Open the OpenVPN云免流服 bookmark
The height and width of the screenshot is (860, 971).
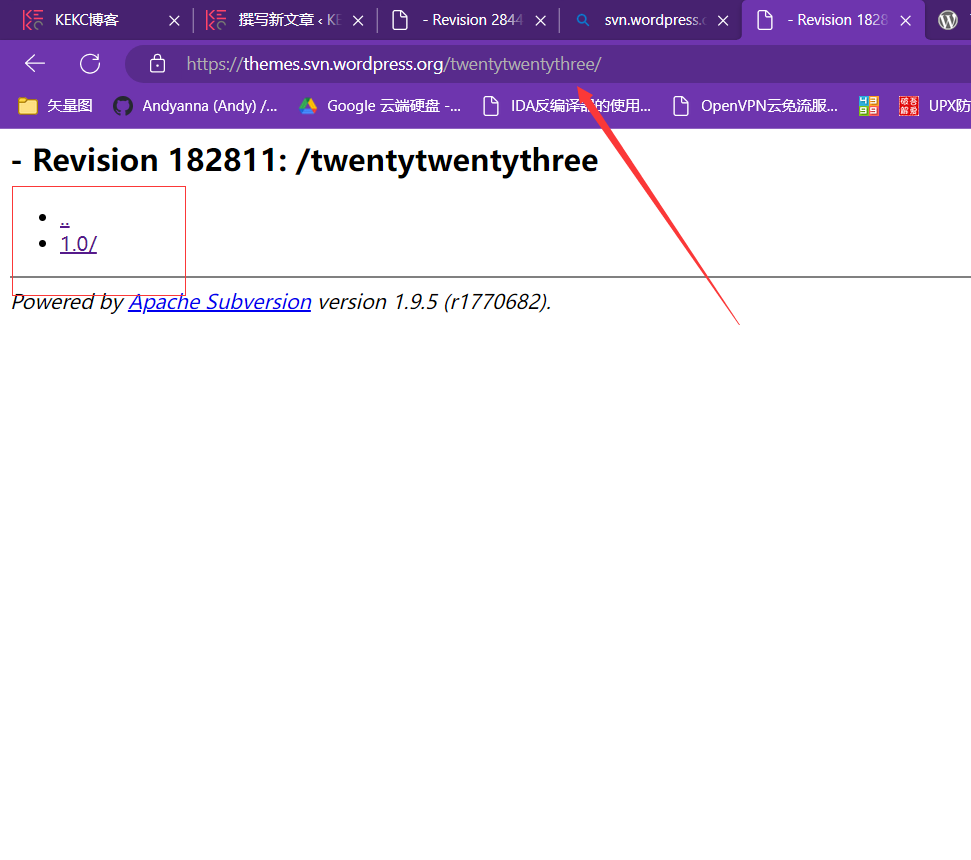(755, 106)
